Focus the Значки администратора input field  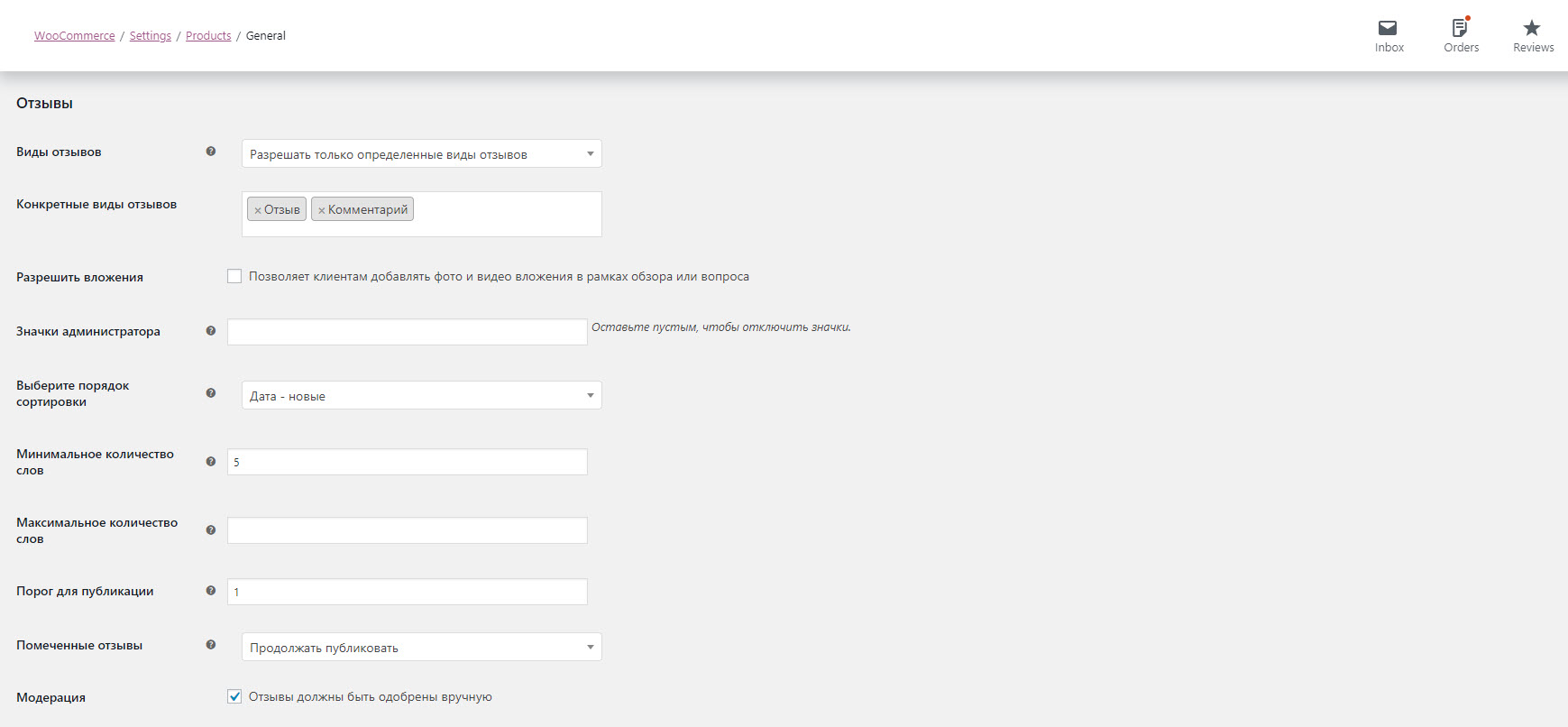click(408, 332)
